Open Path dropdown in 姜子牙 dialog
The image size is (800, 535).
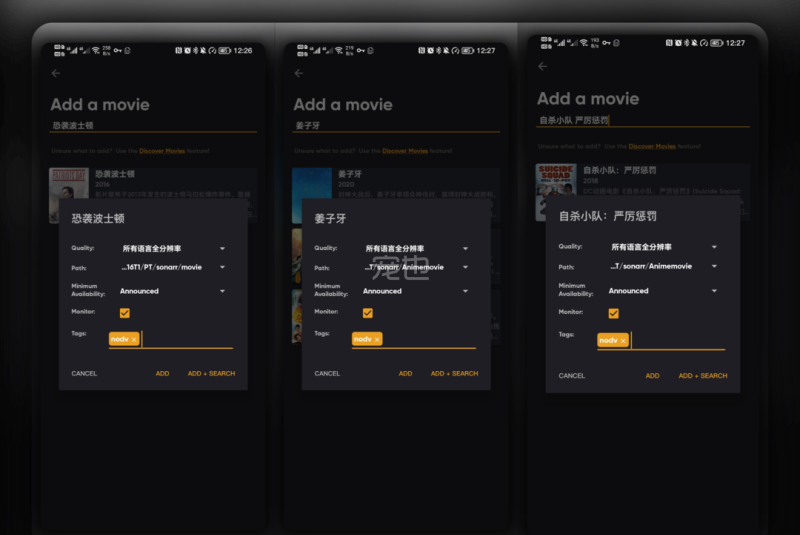pos(416,267)
